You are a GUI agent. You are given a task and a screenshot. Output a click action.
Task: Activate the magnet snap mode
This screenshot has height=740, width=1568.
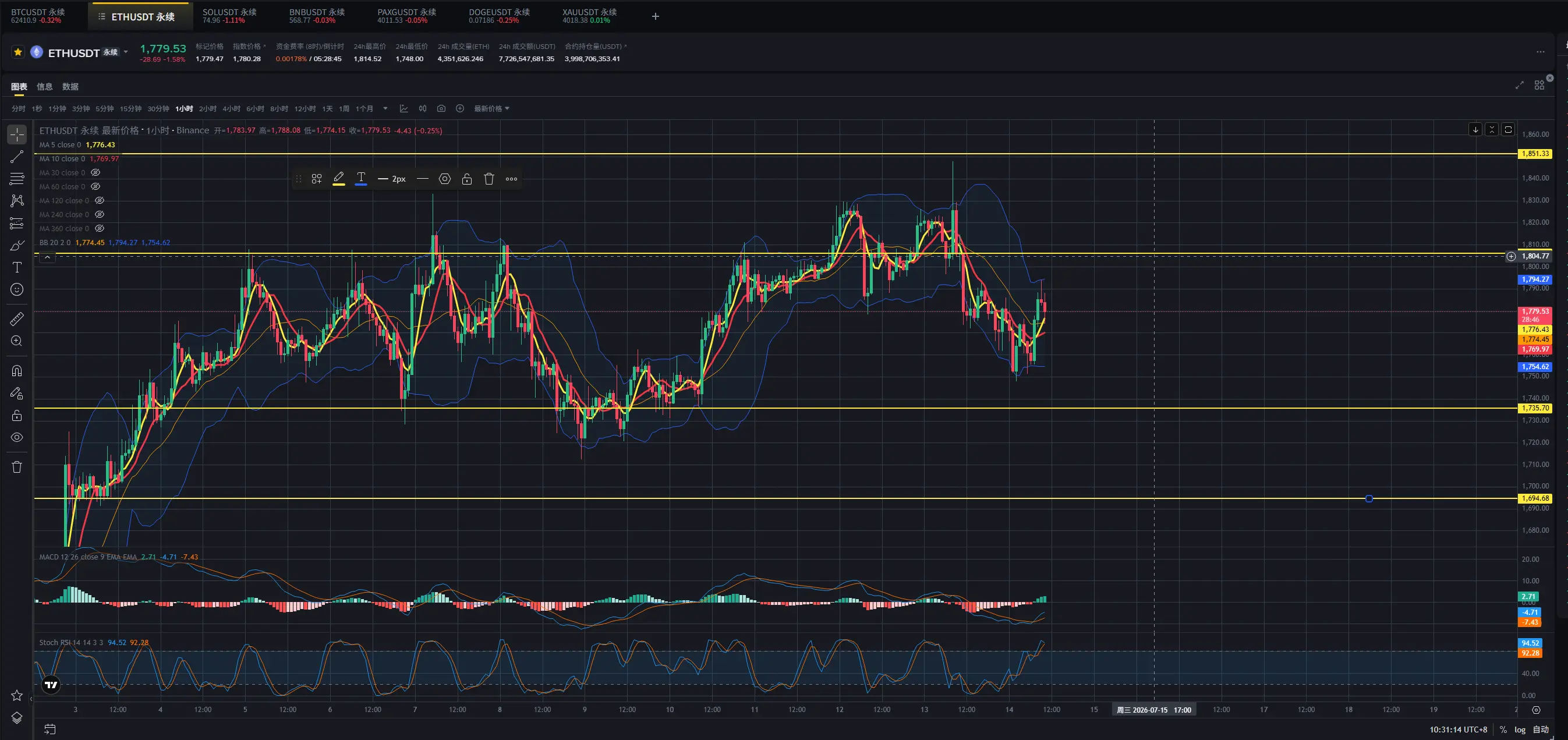tap(16, 371)
